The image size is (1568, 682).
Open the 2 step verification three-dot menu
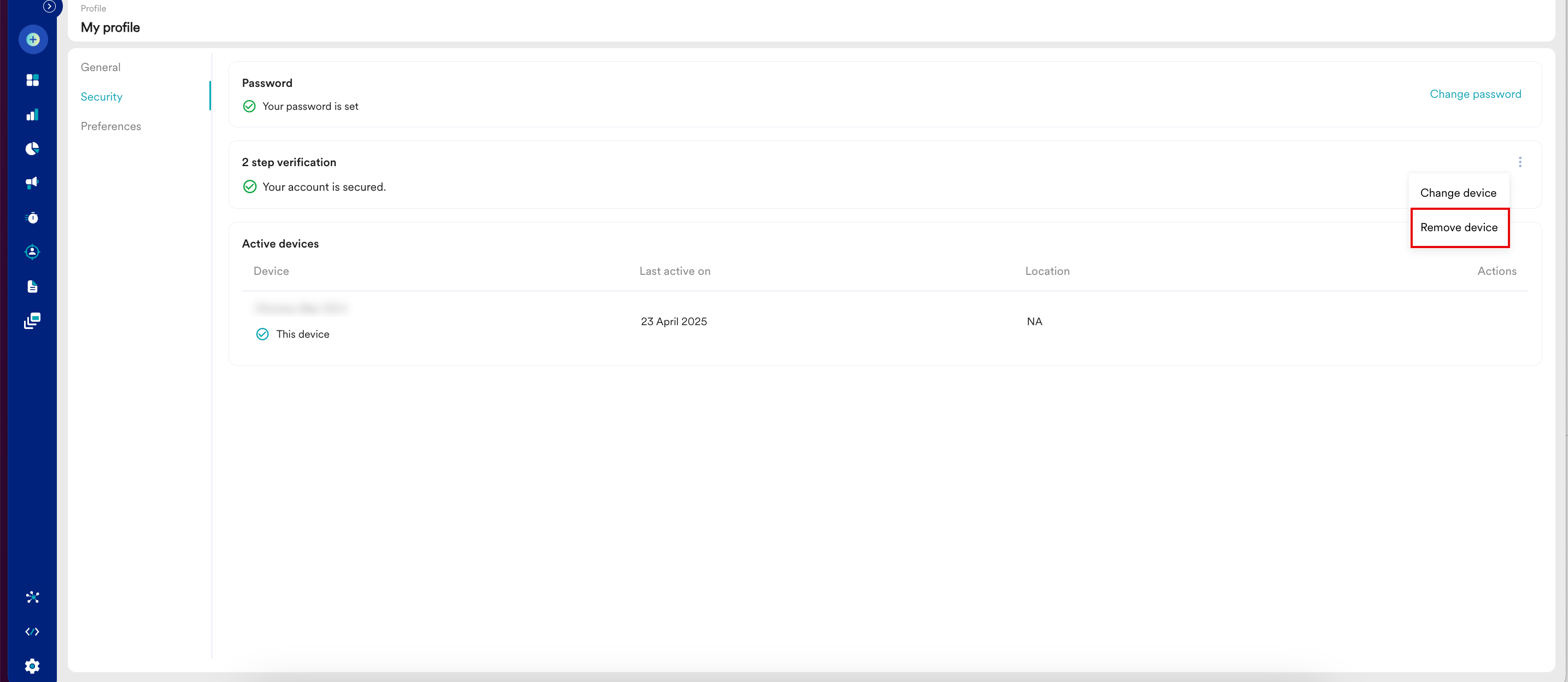pos(1519,162)
